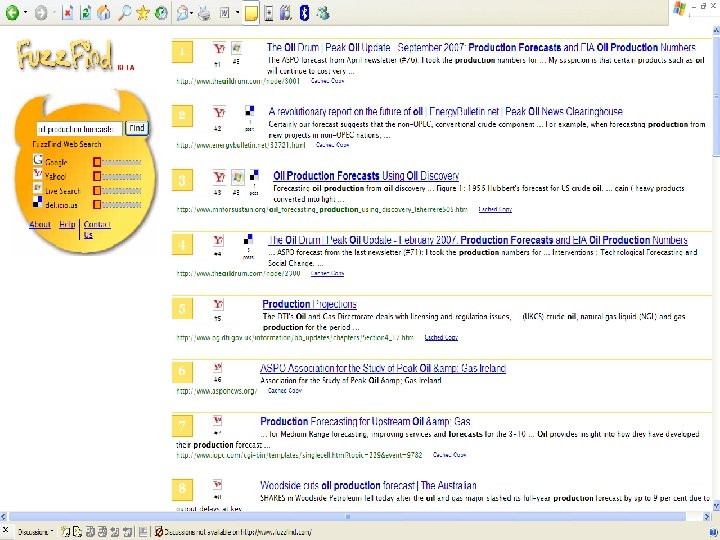Open the History clock icon
Image resolution: width=720 pixels, height=540 pixels.
[161, 13]
